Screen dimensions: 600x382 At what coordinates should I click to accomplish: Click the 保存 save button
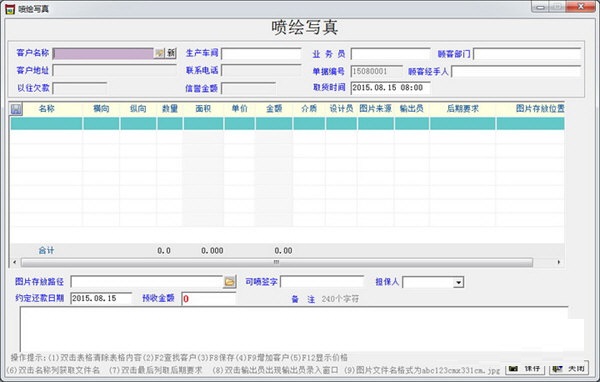tap(526, 369)
